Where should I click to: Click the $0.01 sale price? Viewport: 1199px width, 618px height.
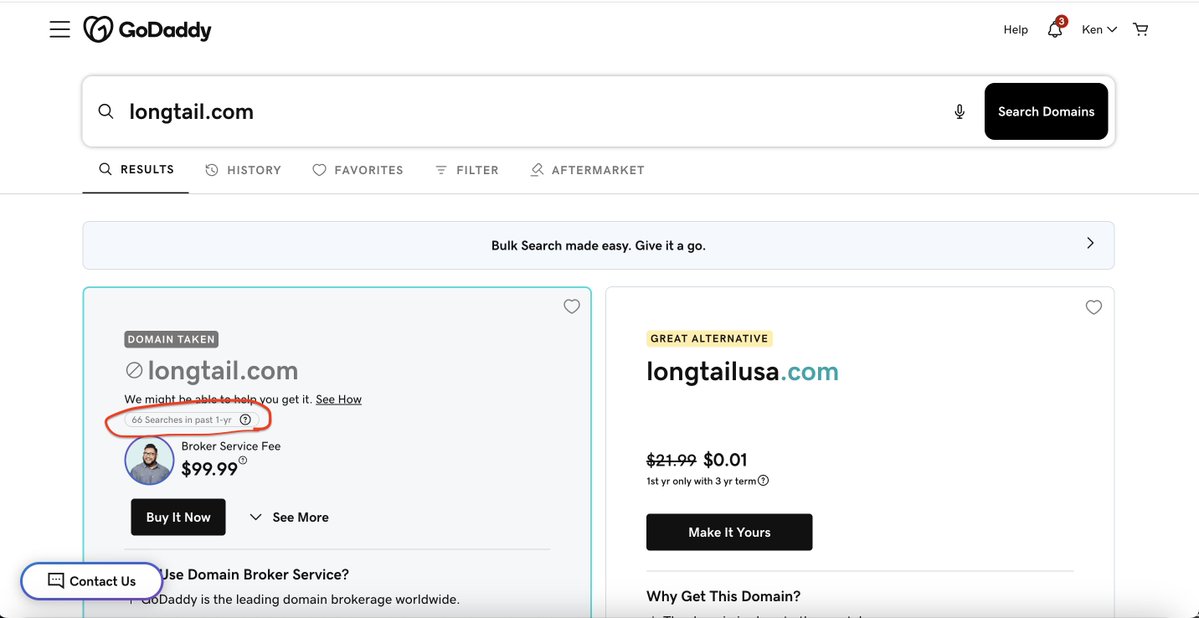[x=725, y=460]
